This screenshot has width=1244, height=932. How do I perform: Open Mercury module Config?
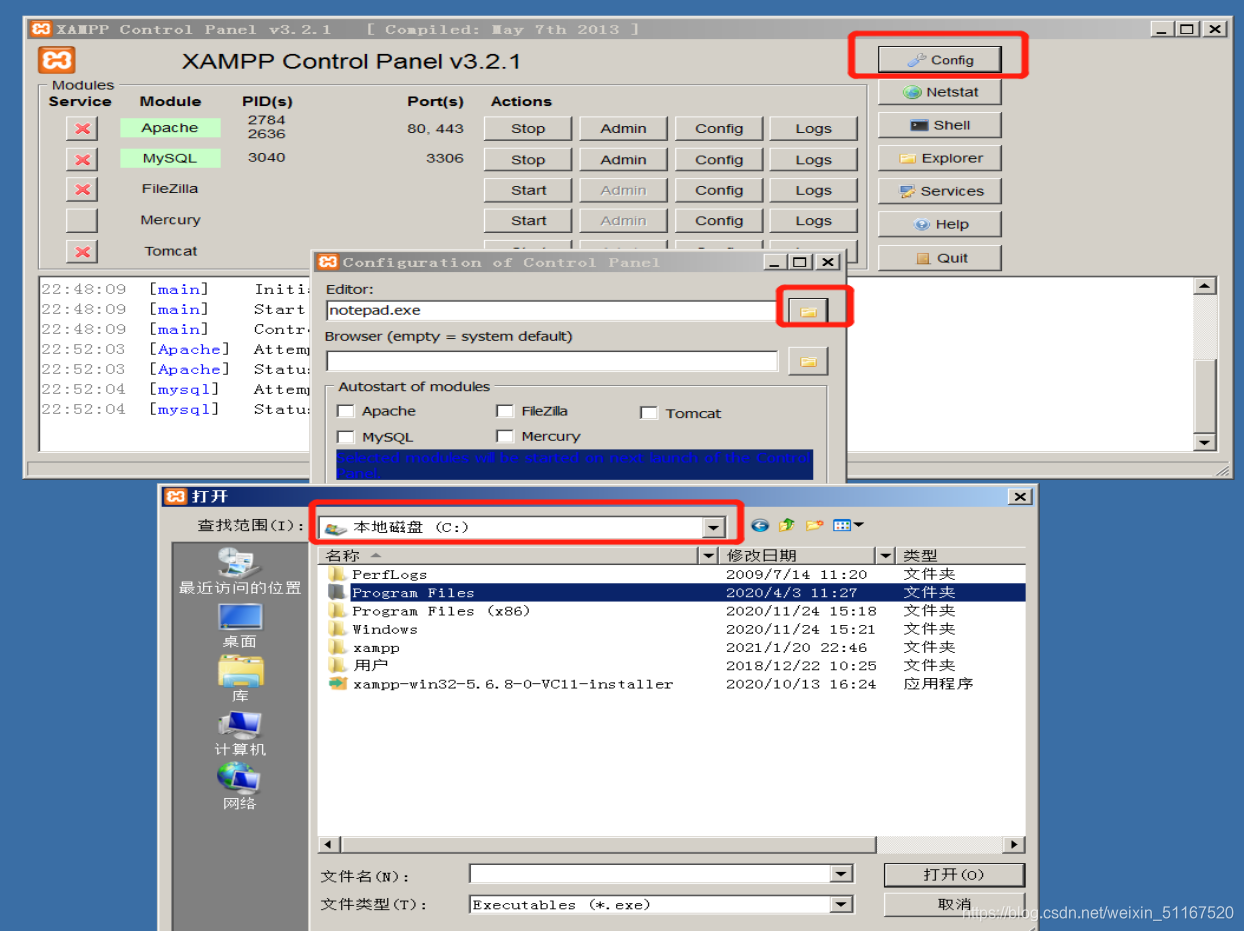pyautogui.click(x=719, y=221)
